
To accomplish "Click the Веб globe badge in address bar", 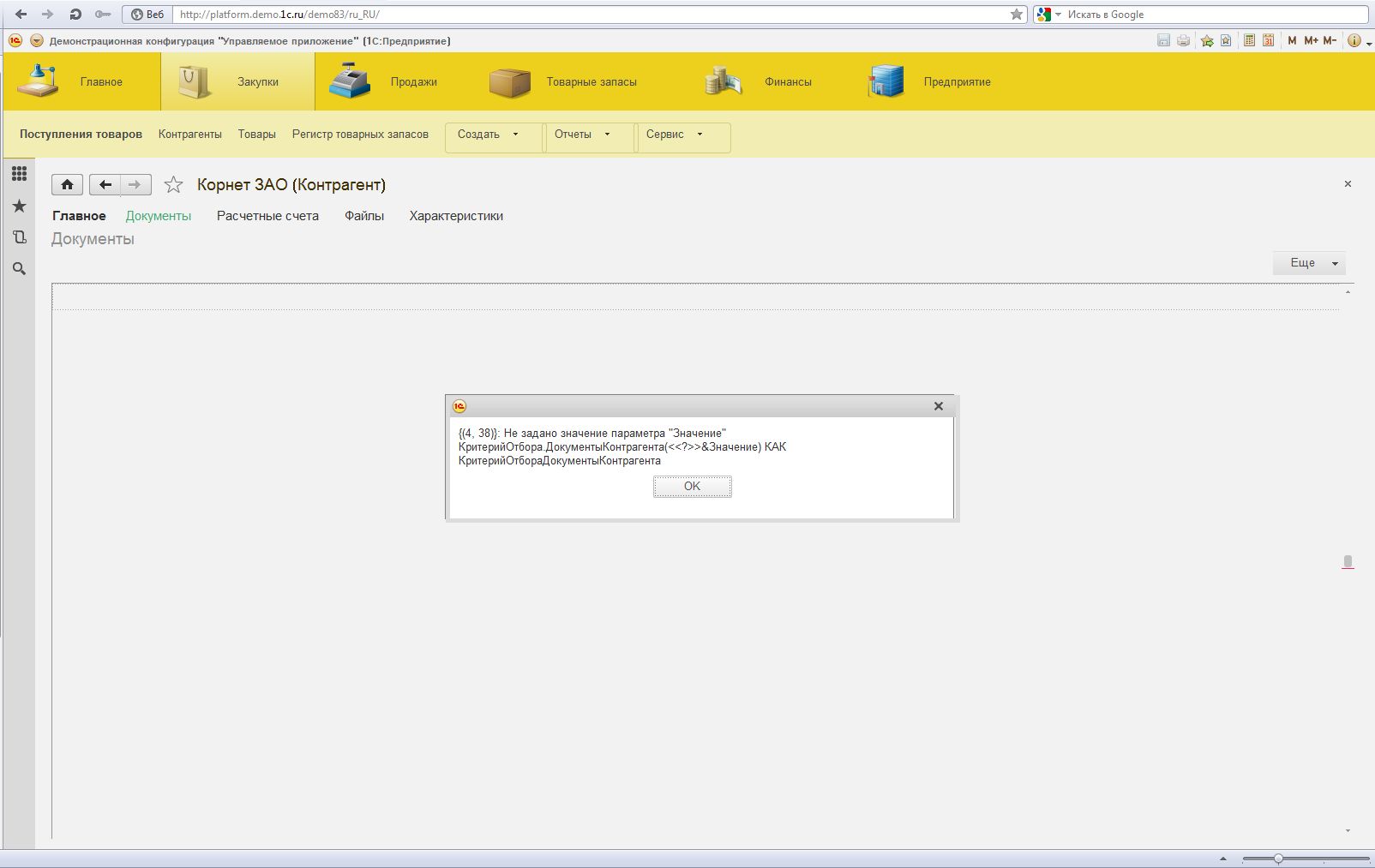I will click(147, 14).
